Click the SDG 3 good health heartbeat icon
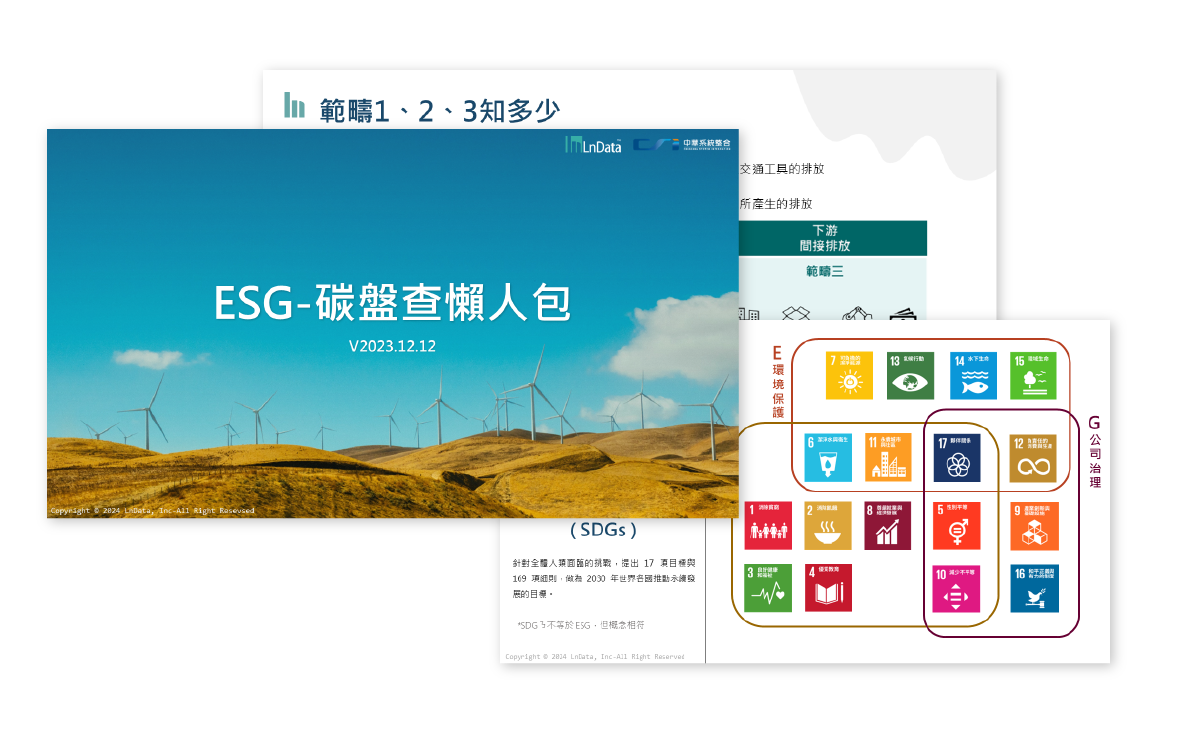 [x=768, y=588]
